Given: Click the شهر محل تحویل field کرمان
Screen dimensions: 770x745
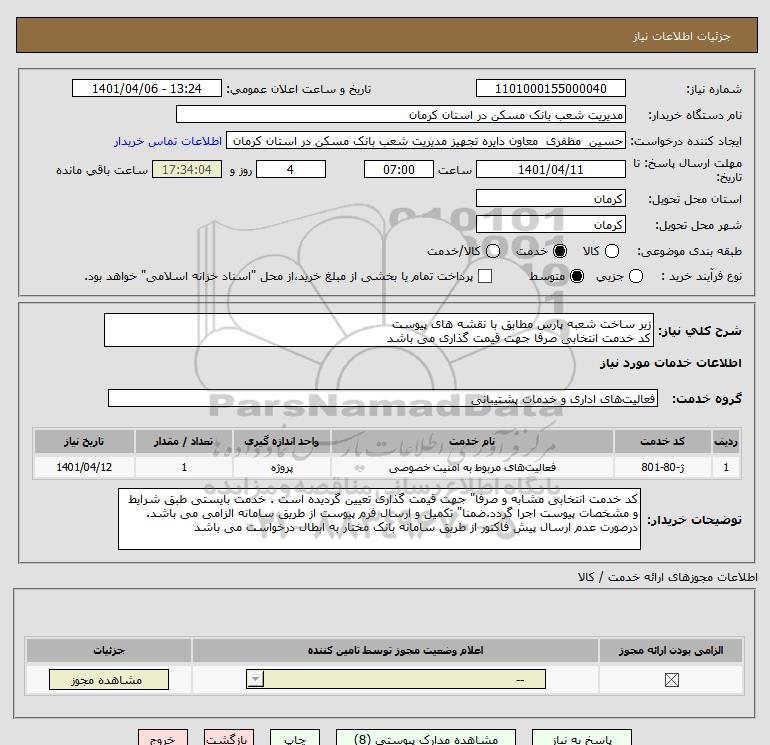Looking at the screenshot, I should coord(550,224).
